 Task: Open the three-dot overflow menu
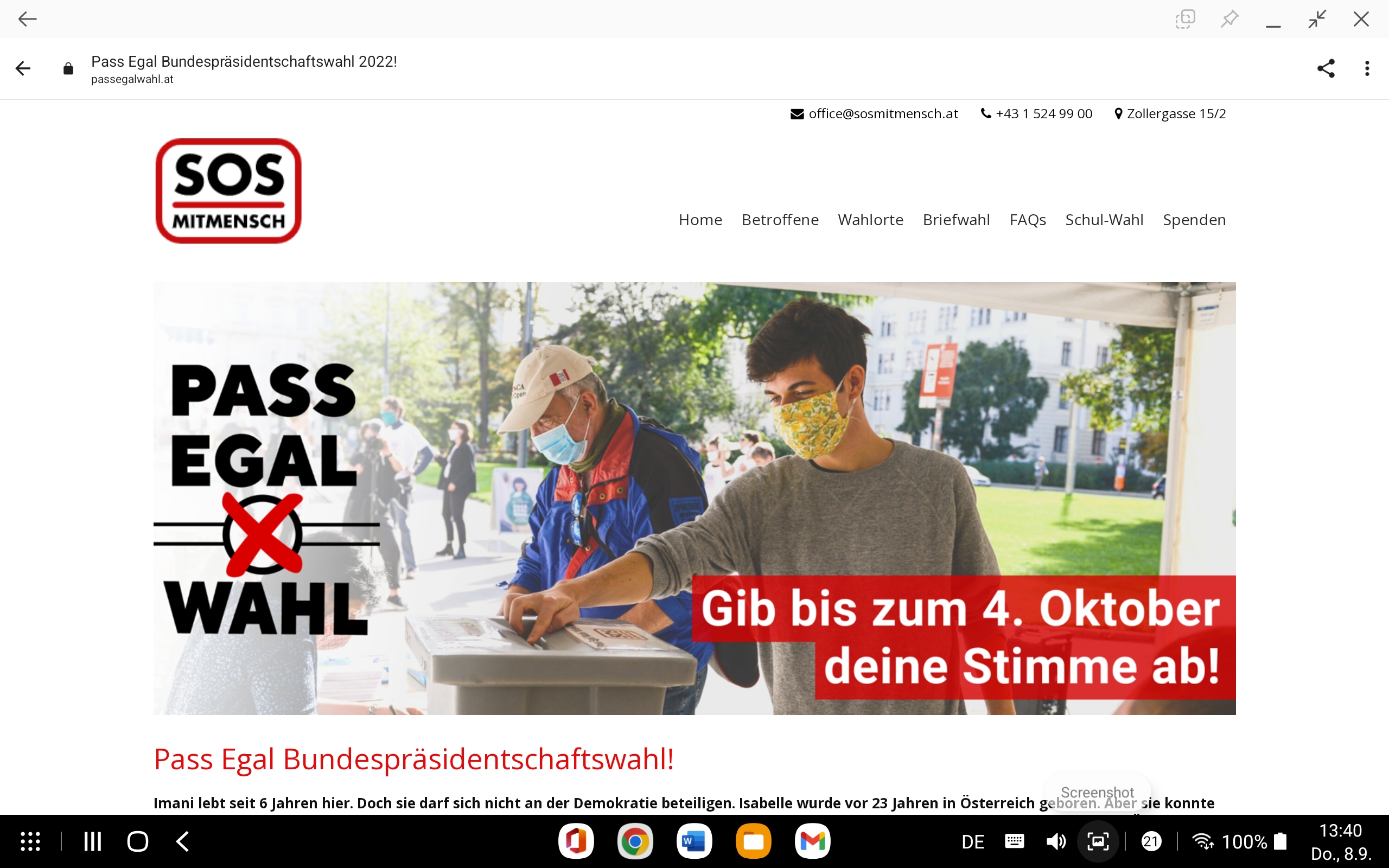[1367, 68]
